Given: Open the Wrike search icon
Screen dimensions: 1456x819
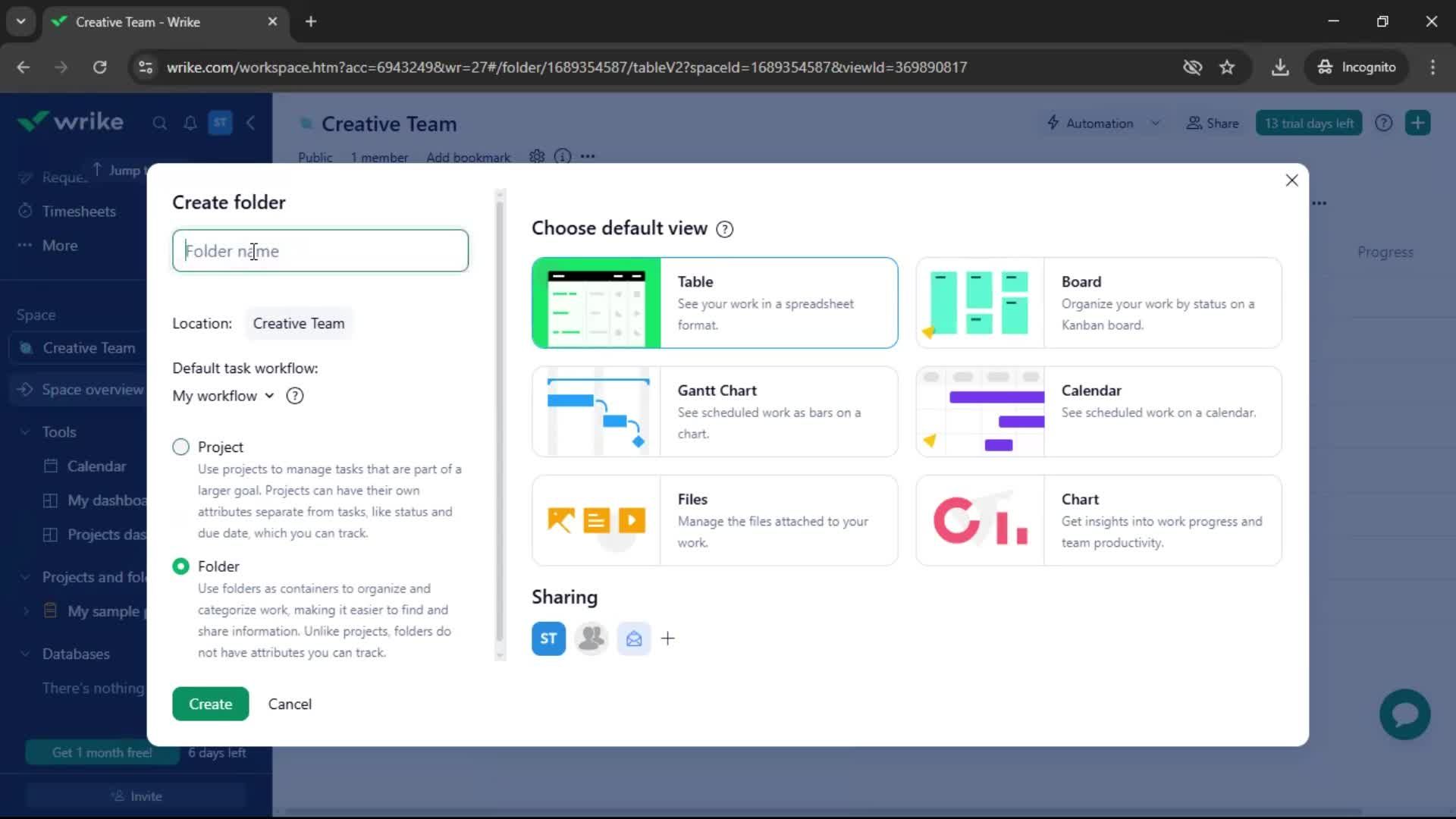Looking at the screenshot, I should coord(159,123).
